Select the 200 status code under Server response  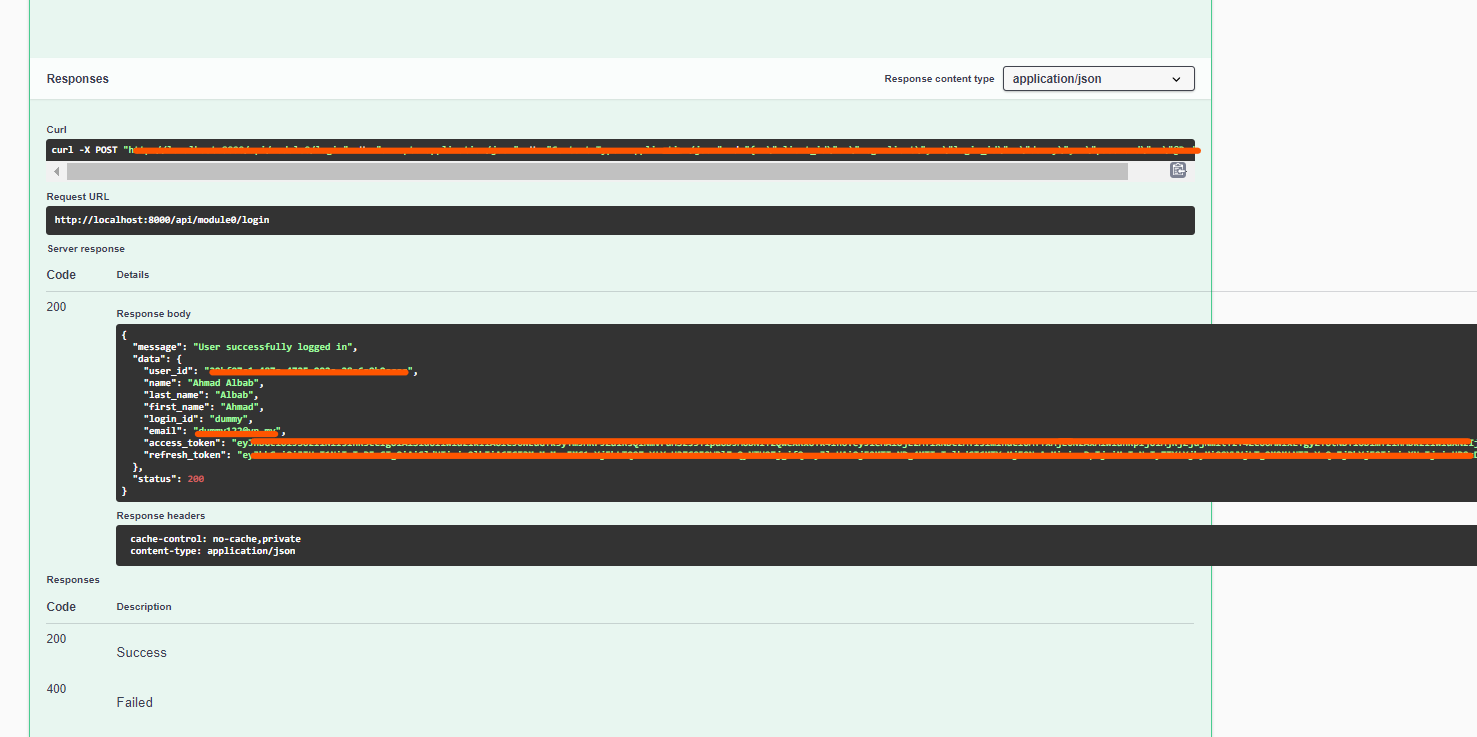(x=56, y=306)
